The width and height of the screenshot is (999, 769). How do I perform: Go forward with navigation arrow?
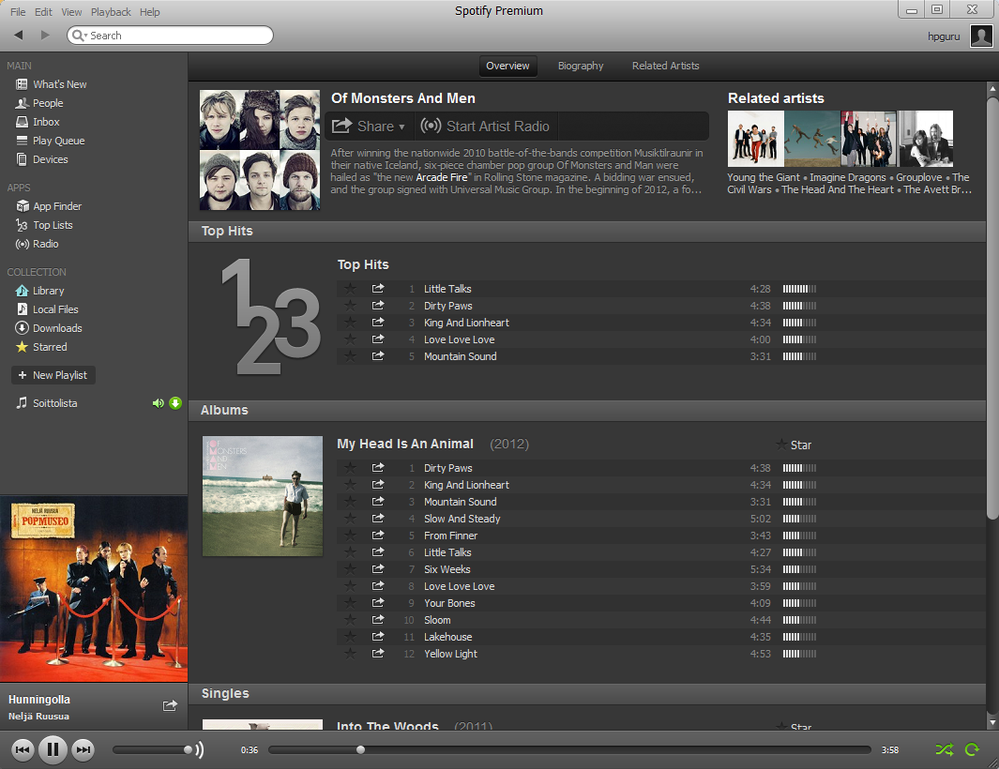[x=45, y=35]
